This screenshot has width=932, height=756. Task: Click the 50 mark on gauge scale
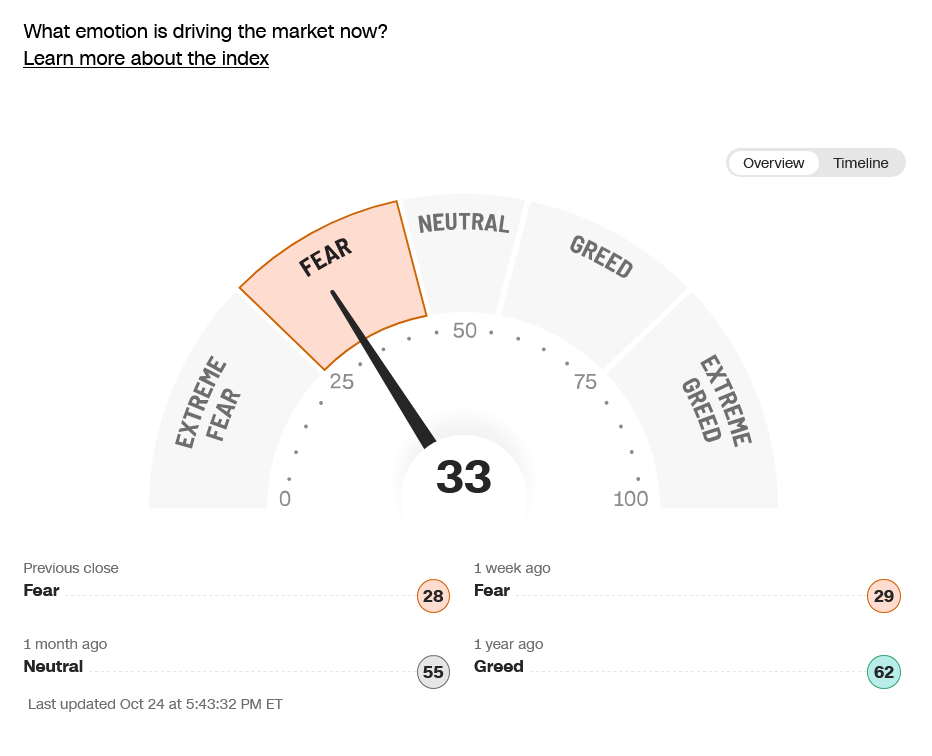pyautogui.click(x=465, y=331)
